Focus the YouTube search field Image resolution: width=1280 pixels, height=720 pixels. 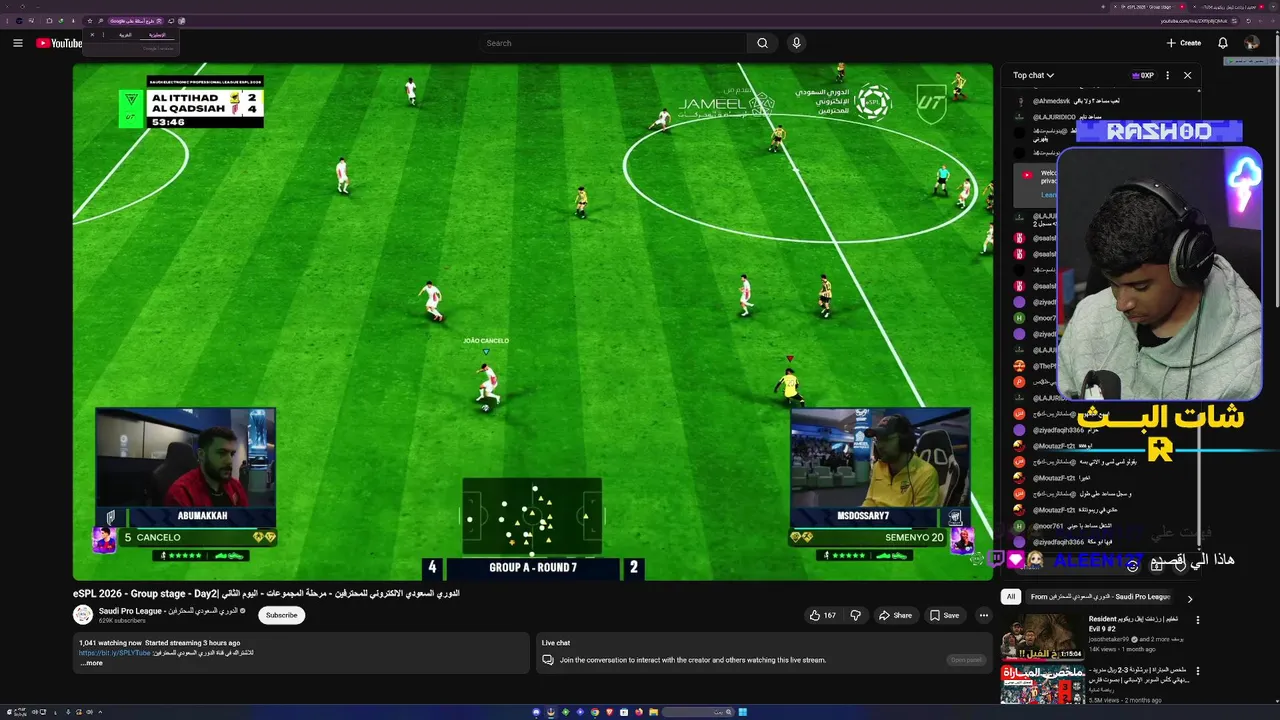[612, 43]
